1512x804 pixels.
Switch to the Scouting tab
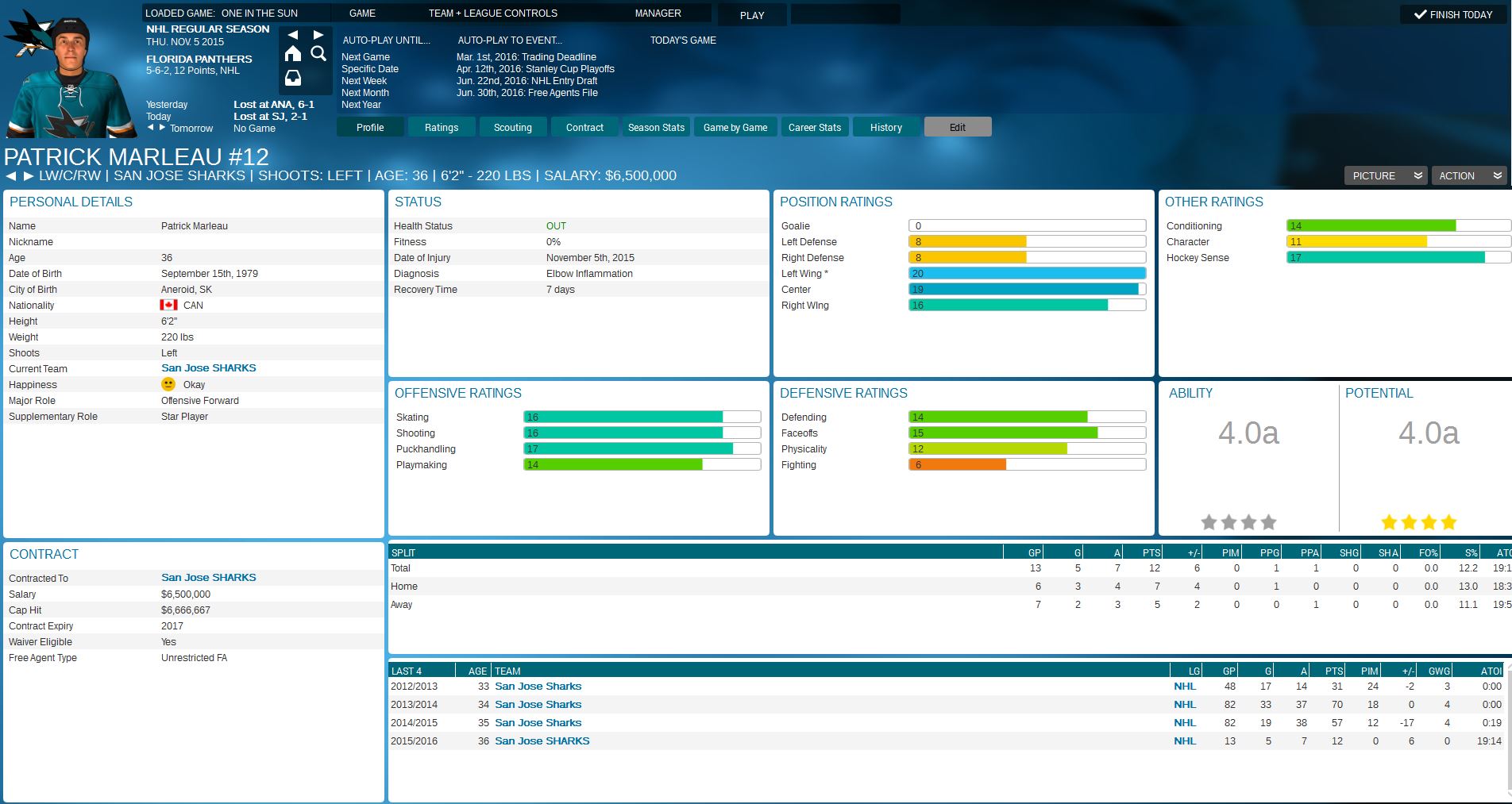pos(513,128)
